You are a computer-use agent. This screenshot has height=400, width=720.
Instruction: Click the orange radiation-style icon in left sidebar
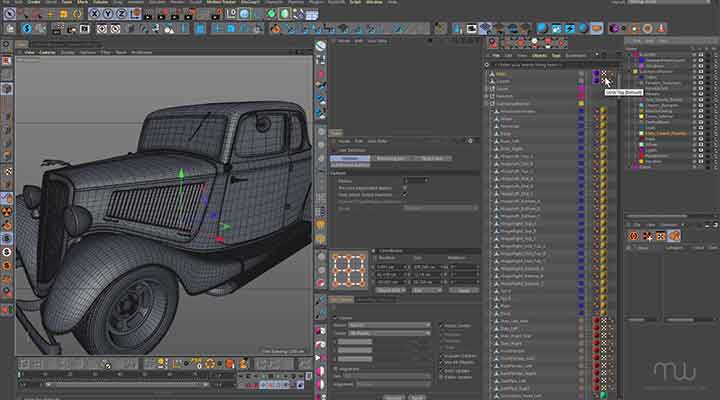pos(7,212)
